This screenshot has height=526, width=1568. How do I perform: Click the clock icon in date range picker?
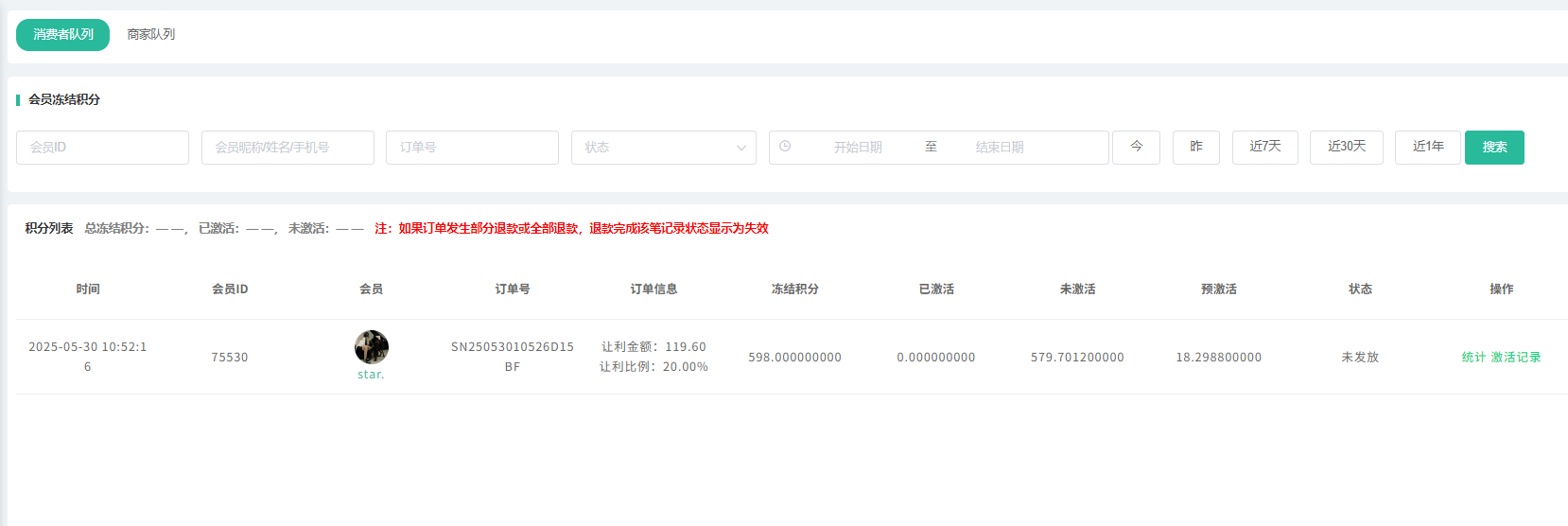click(x=785, y=147)
